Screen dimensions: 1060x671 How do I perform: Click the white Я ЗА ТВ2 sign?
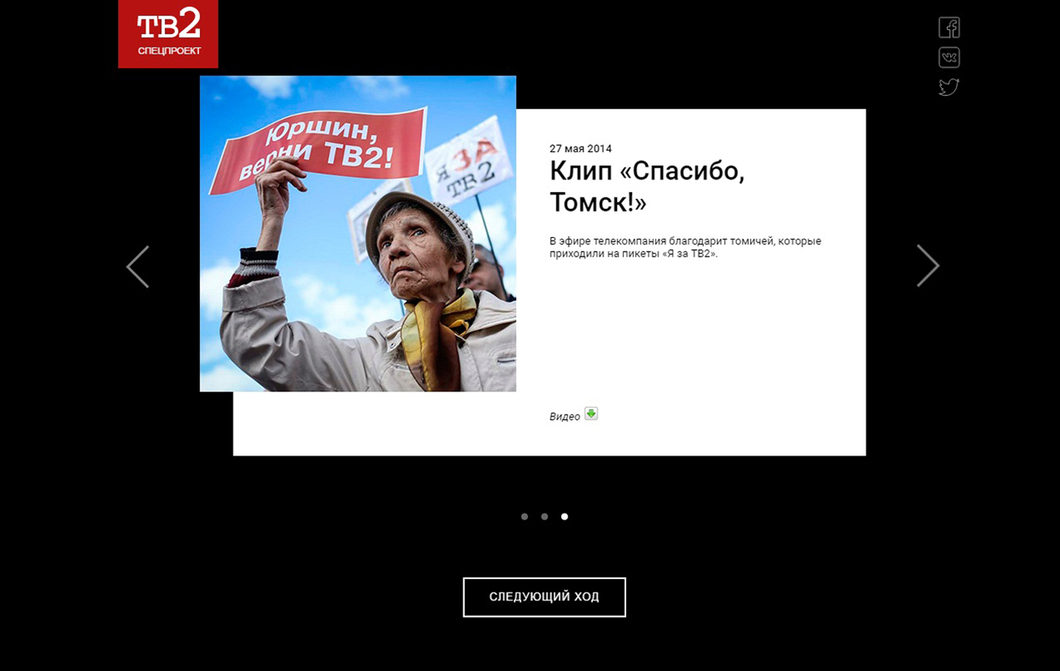pyautogui.click(x=468, y=161)
